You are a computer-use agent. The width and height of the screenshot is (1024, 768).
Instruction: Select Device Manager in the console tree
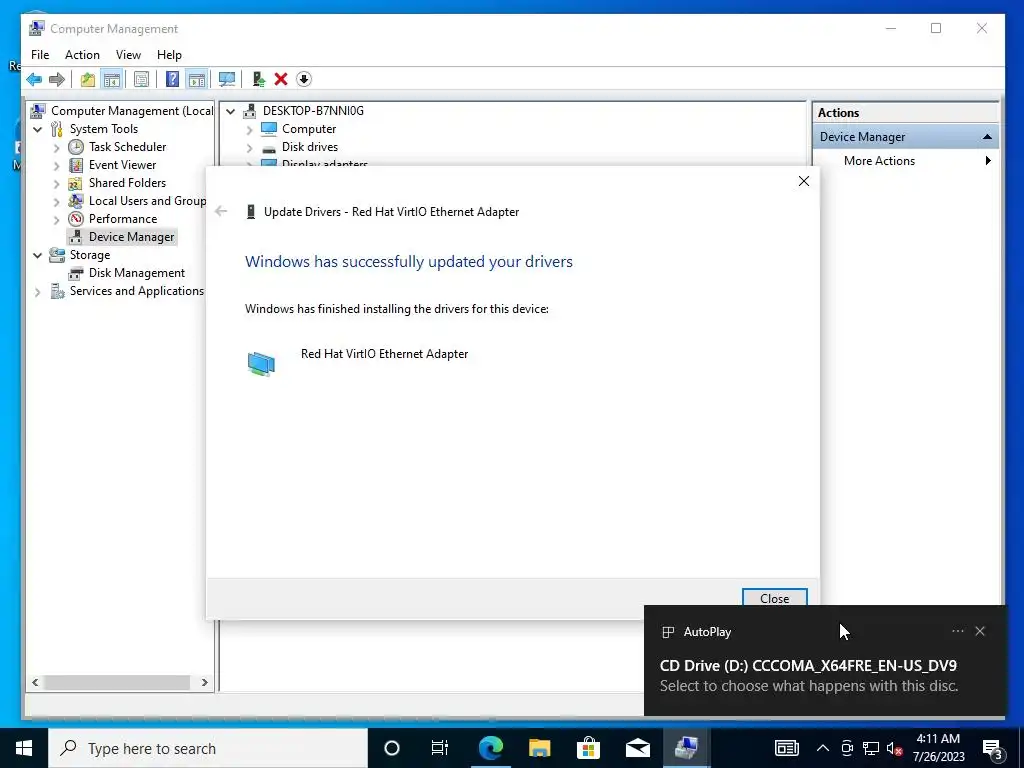(x=131, y=236)
